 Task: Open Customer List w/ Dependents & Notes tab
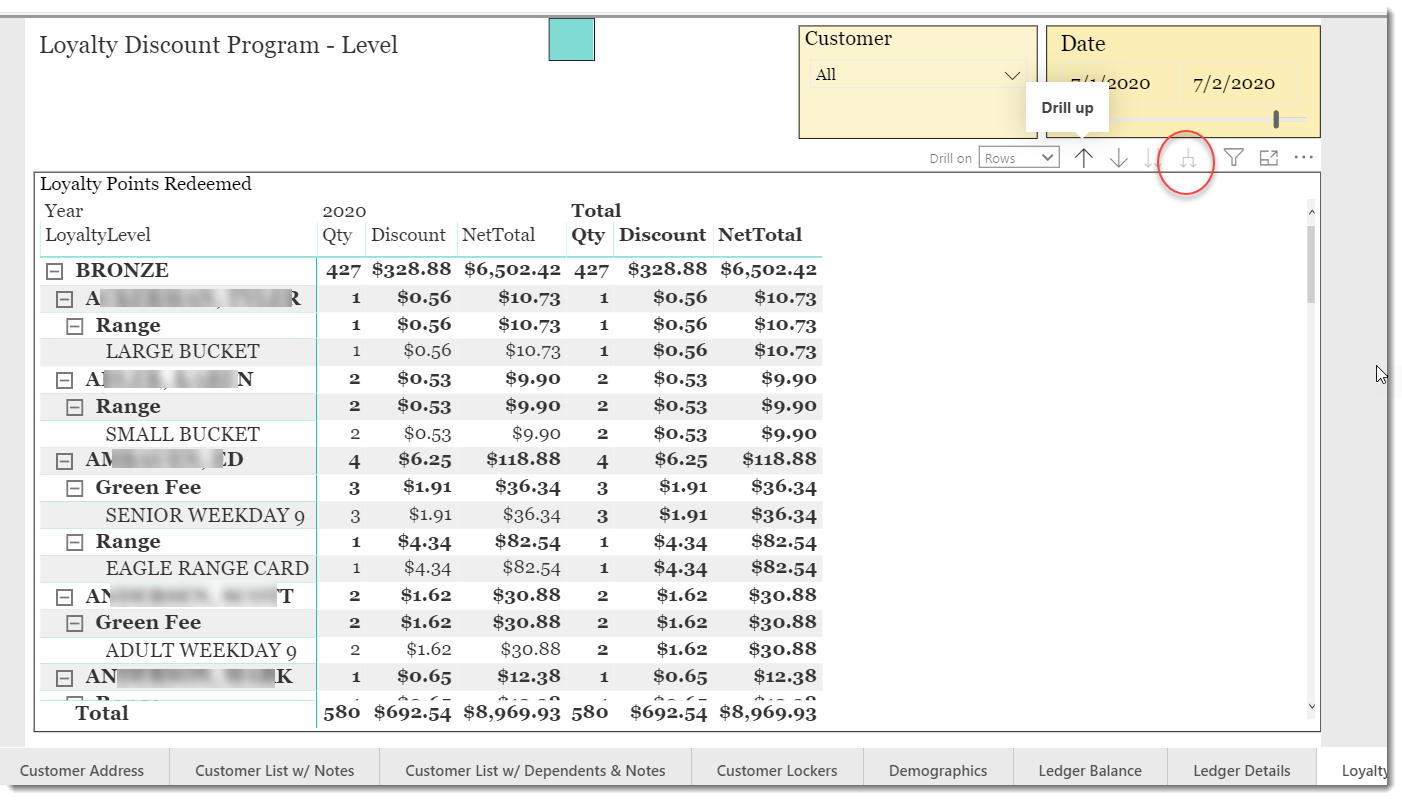click(535, 770)
